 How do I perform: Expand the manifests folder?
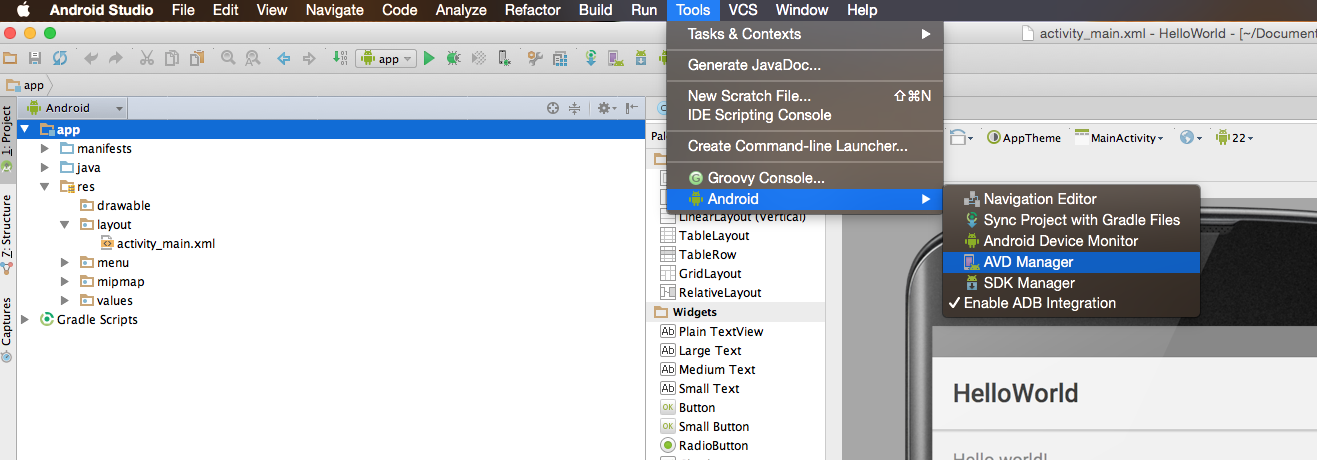(45, 148)
